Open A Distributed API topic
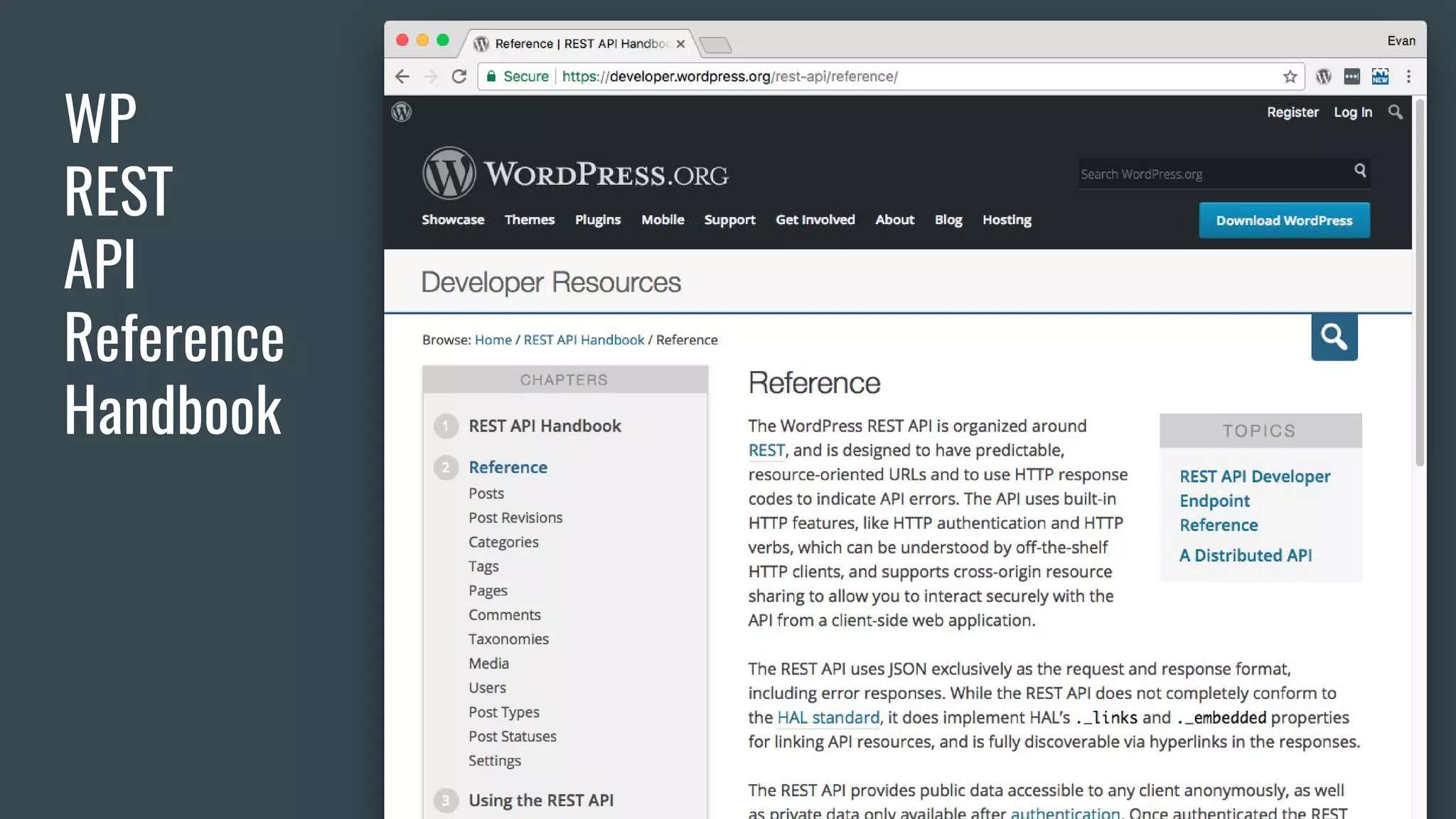 click(1246, 555)
